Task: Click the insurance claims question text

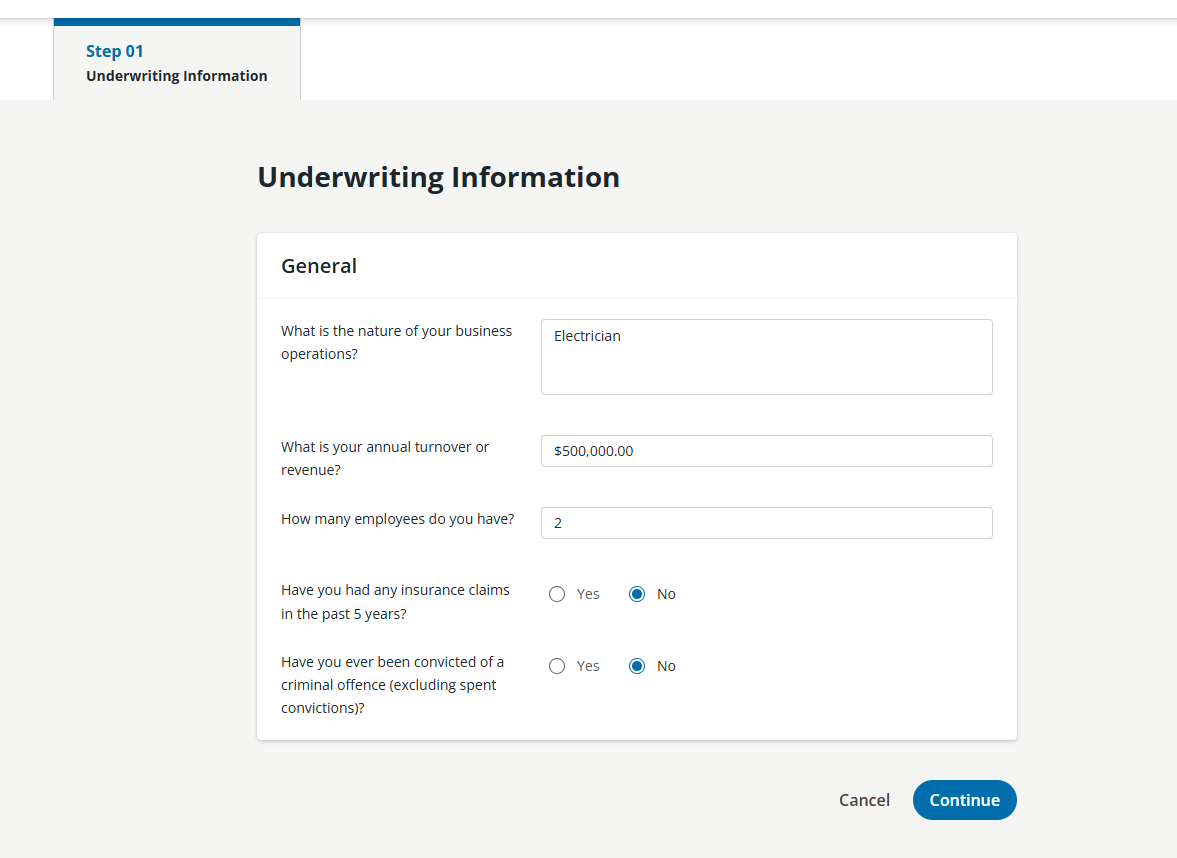Action: [395, 602]
